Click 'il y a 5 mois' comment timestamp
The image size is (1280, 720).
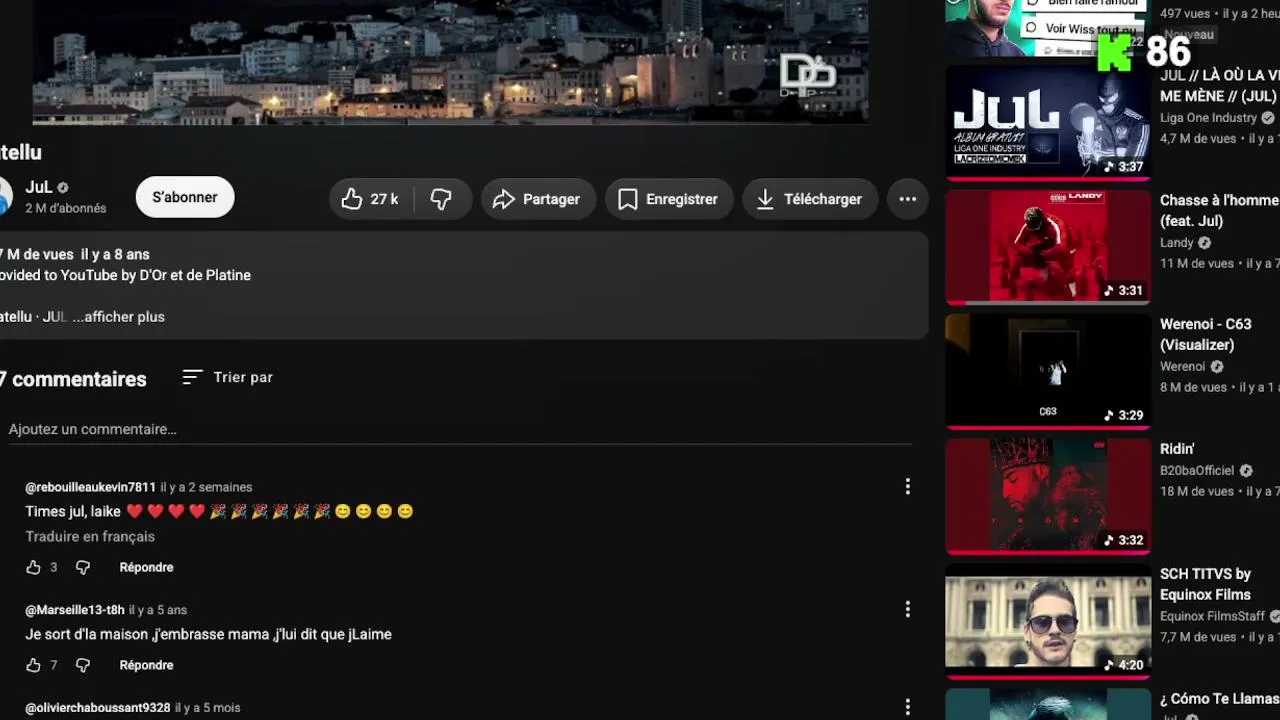(208, 708)
